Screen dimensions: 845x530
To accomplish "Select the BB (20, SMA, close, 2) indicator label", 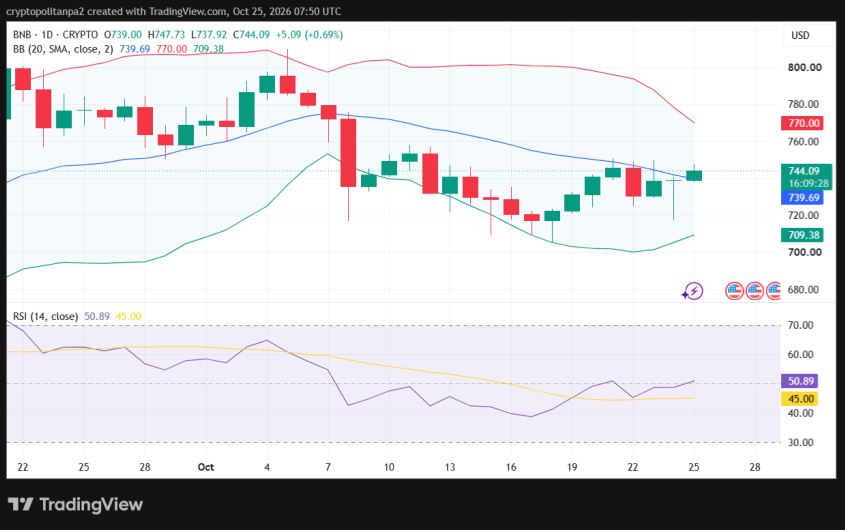I will [63, 49].
